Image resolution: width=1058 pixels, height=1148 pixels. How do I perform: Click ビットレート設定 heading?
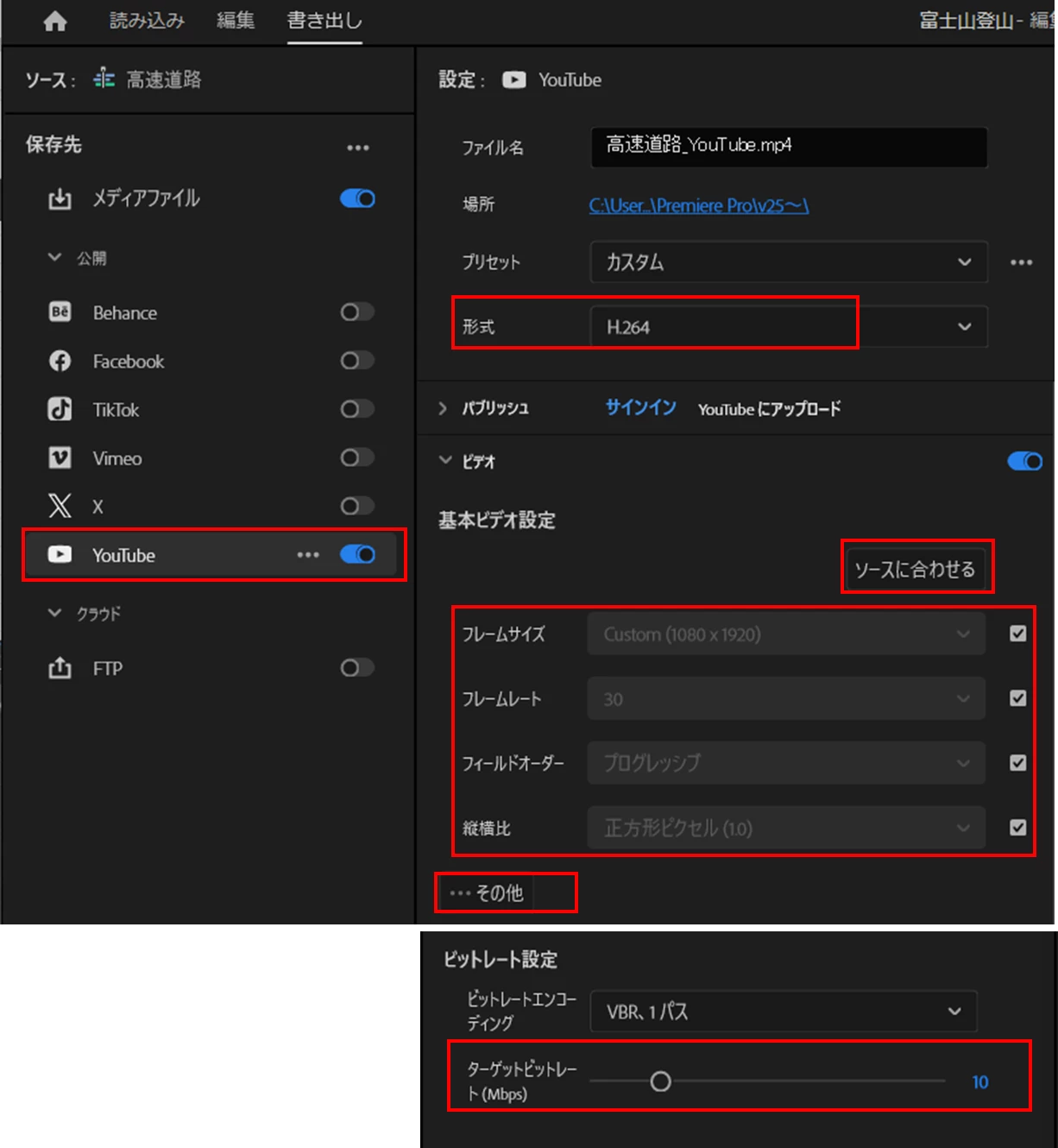pos(501,959)
